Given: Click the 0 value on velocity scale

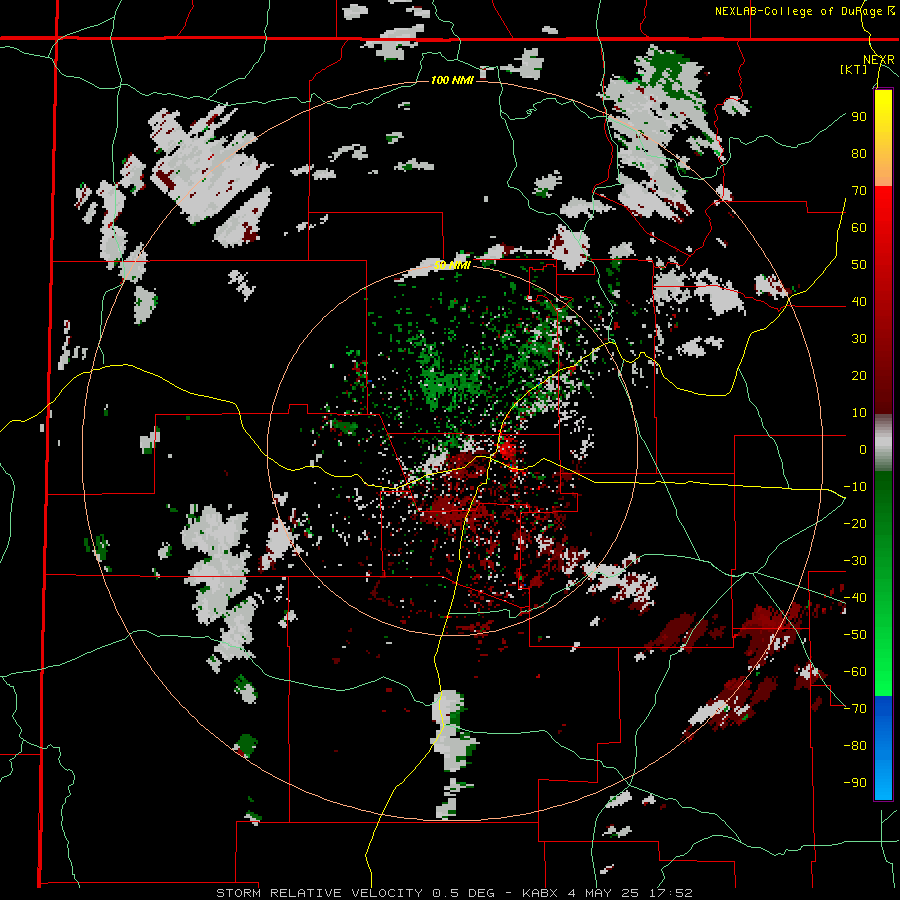Looking at the screenshot, I should click(x=863, y=449).
